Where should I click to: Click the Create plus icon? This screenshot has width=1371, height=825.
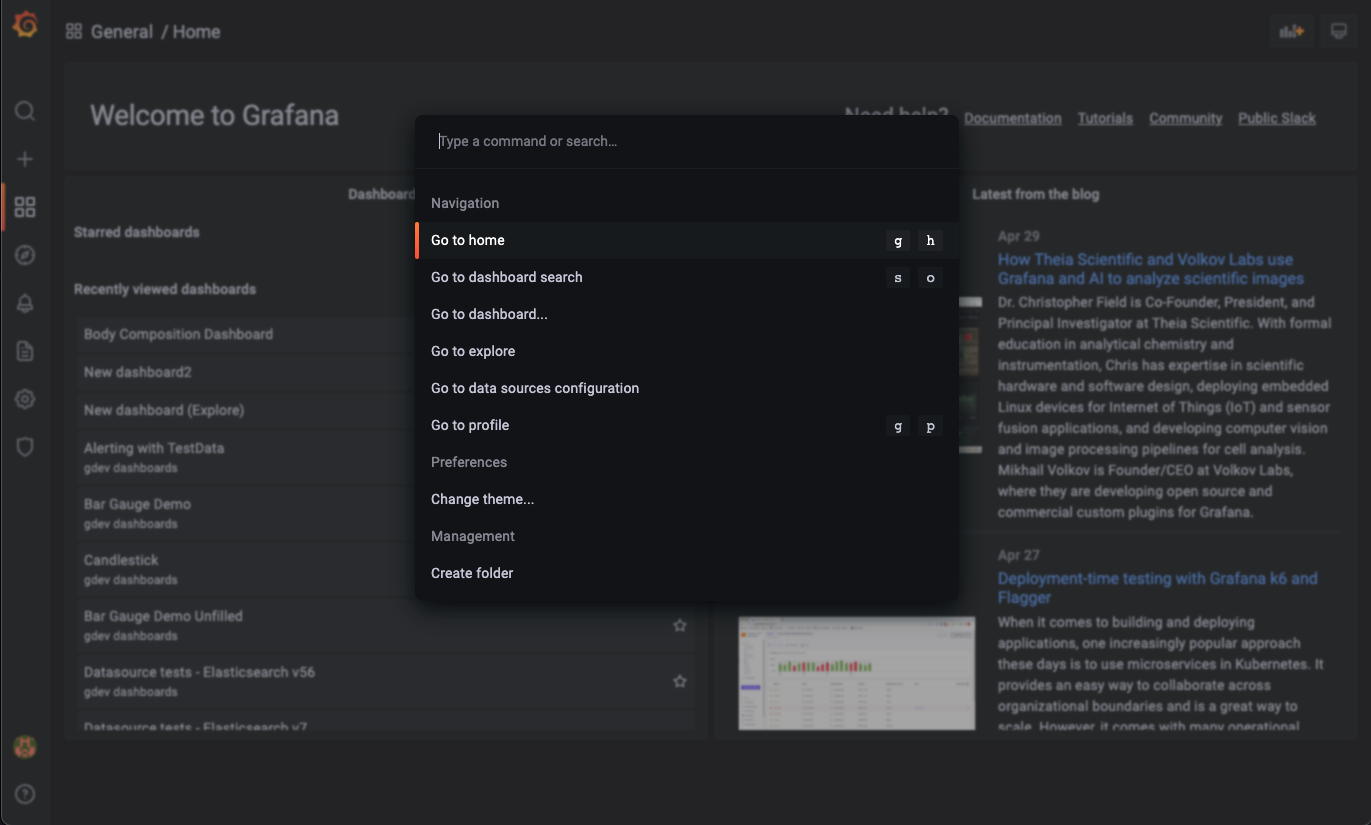pyautogui.click(x=25, y=159)
